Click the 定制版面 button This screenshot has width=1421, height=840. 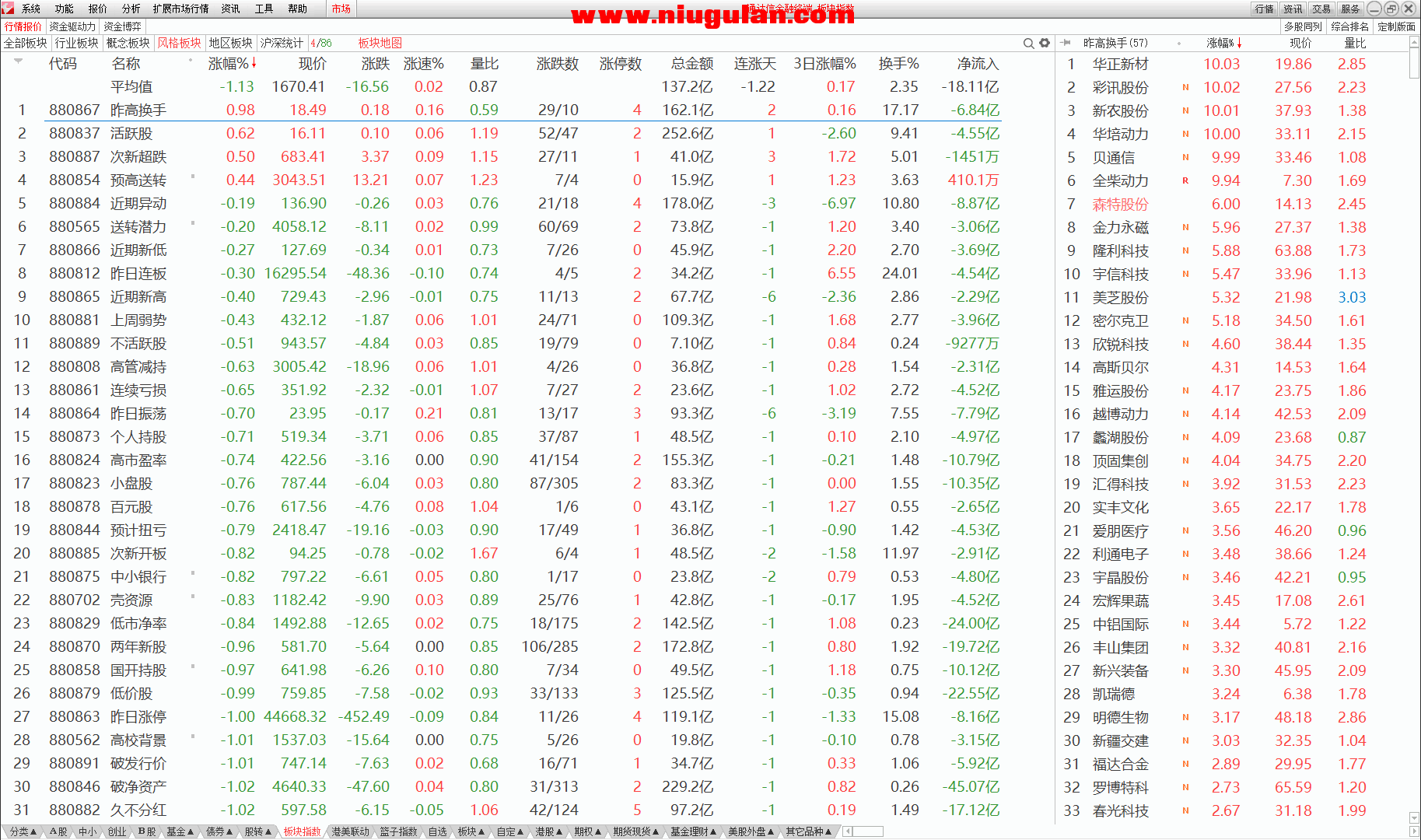(x=1396, y=26)
